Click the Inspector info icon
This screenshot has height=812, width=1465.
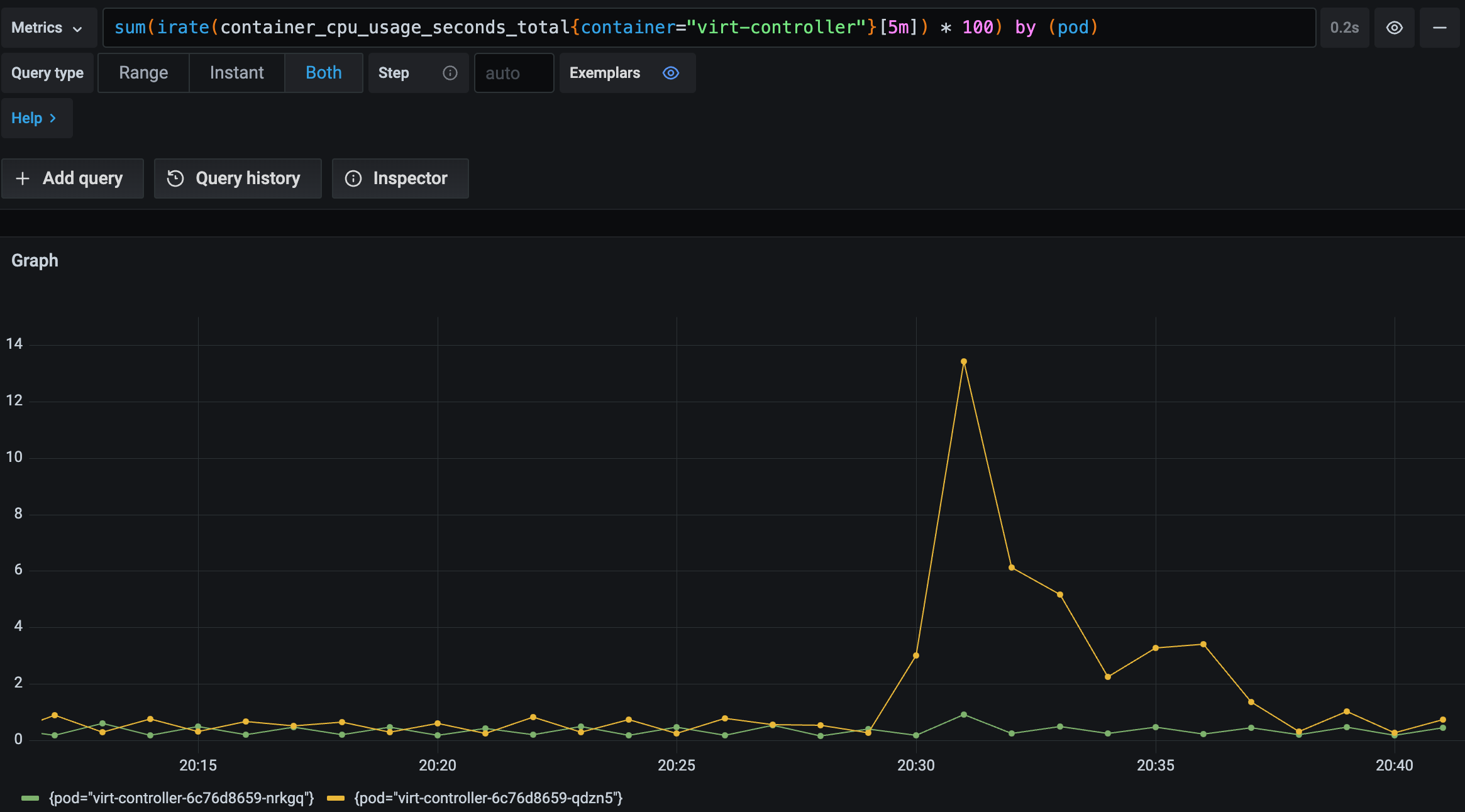tap(353, 178)
